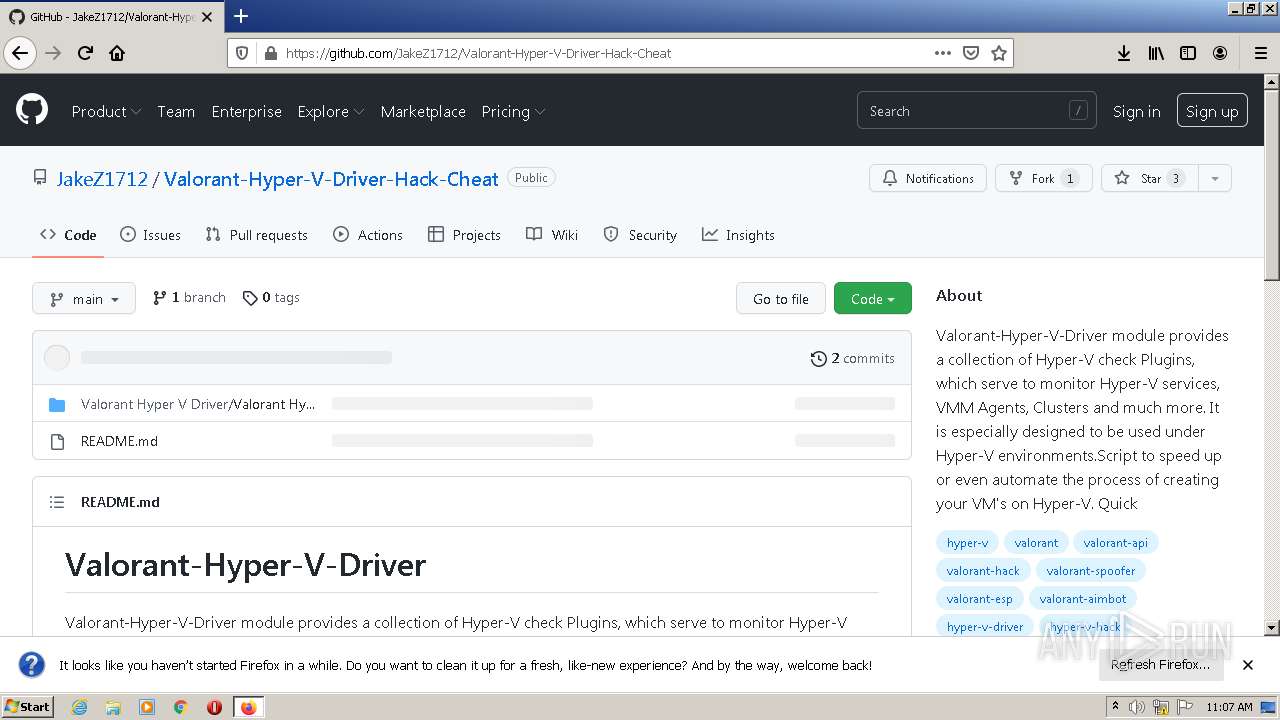Open the main branch selector dropdown

[84, 298]
